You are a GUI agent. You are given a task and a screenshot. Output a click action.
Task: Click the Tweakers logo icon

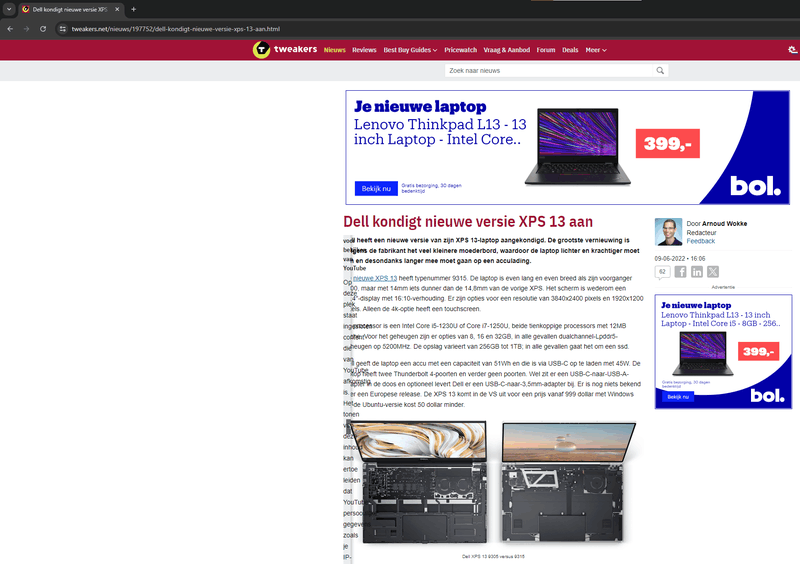click(261, 50)
